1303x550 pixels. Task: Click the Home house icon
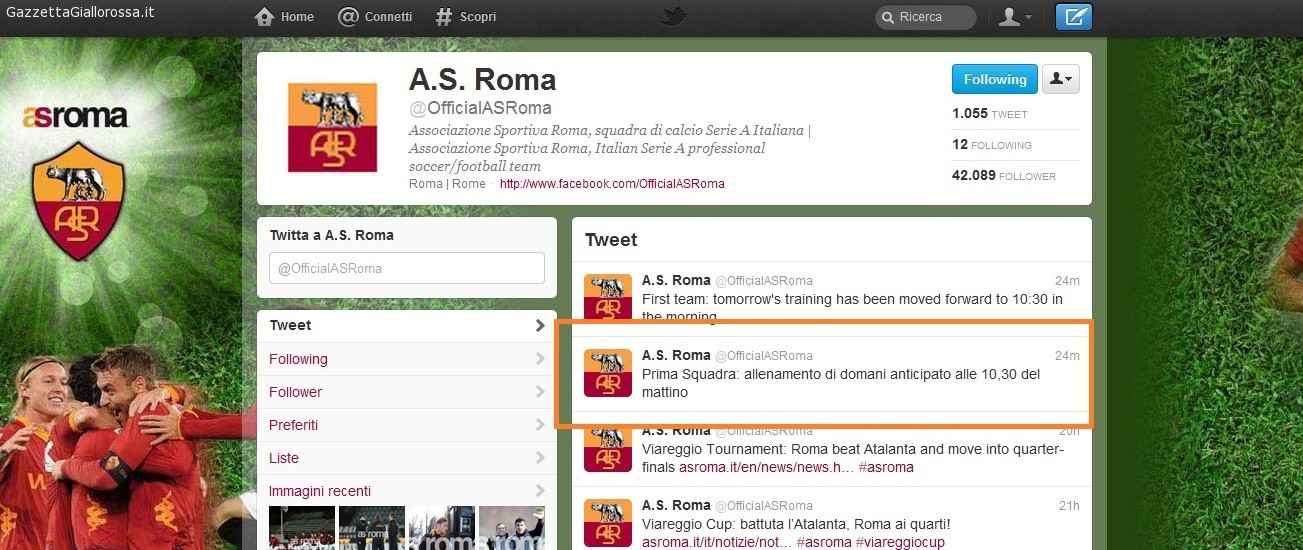264,17
